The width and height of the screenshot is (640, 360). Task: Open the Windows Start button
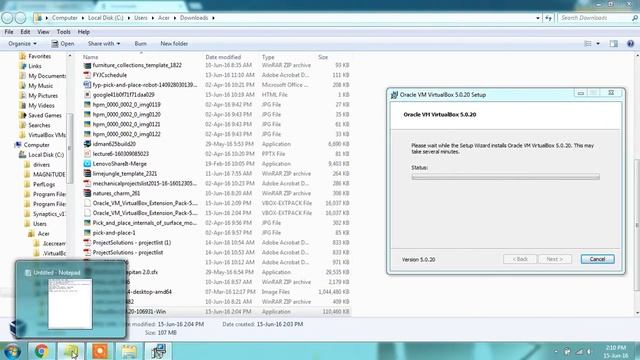click(x=12, y=351)
